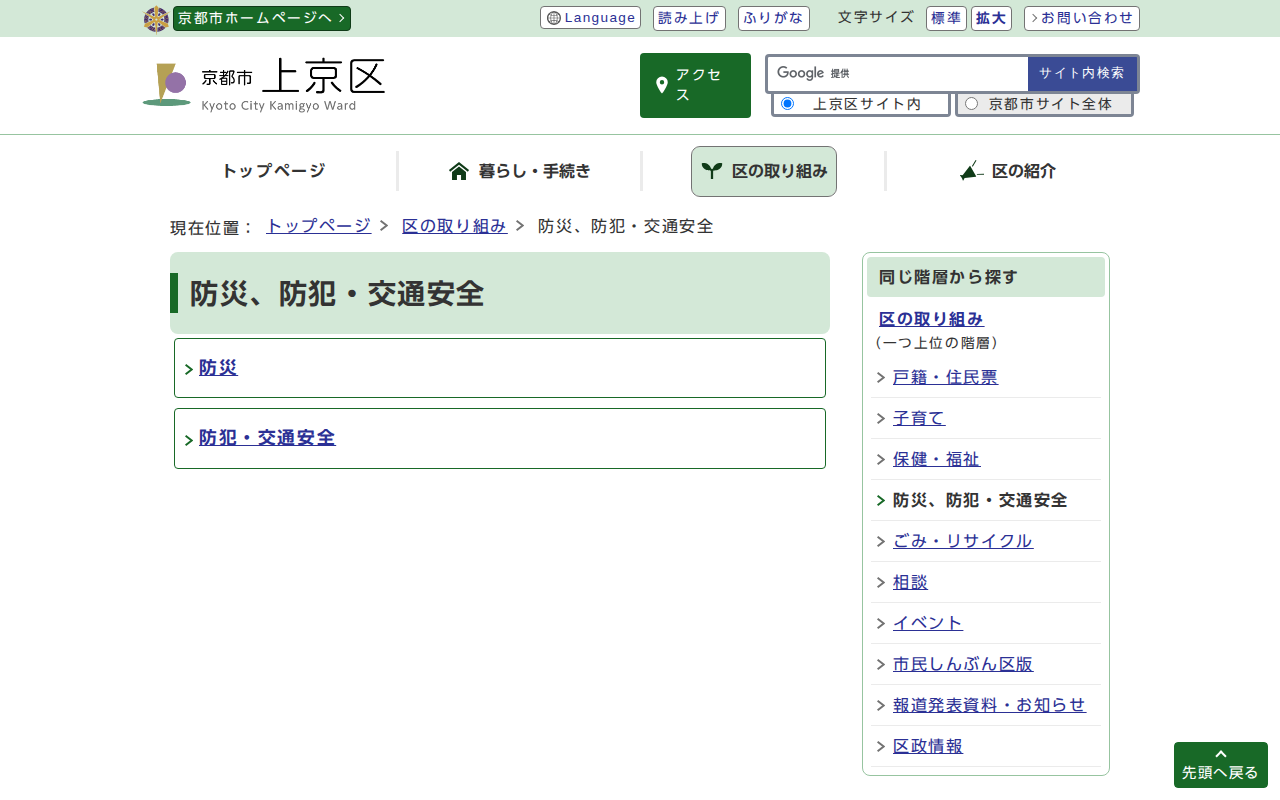Click the globe icon on Language button
Viewport: 1280px width, 800px height.
point(554,18)
